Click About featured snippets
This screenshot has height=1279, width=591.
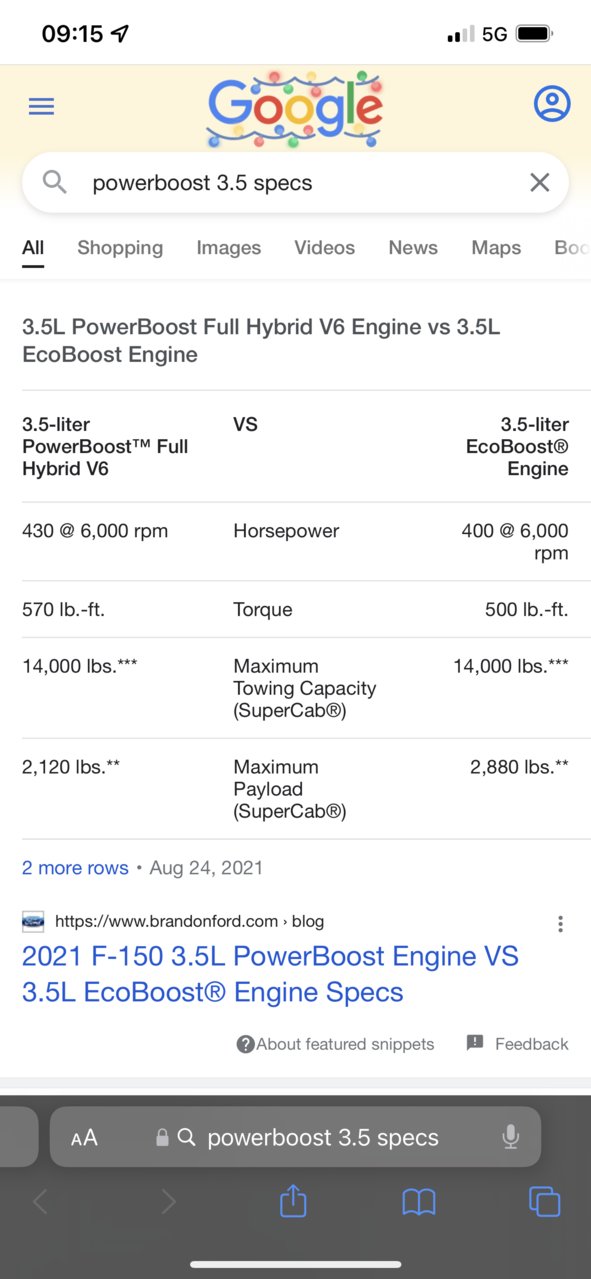pos(335,1044)
